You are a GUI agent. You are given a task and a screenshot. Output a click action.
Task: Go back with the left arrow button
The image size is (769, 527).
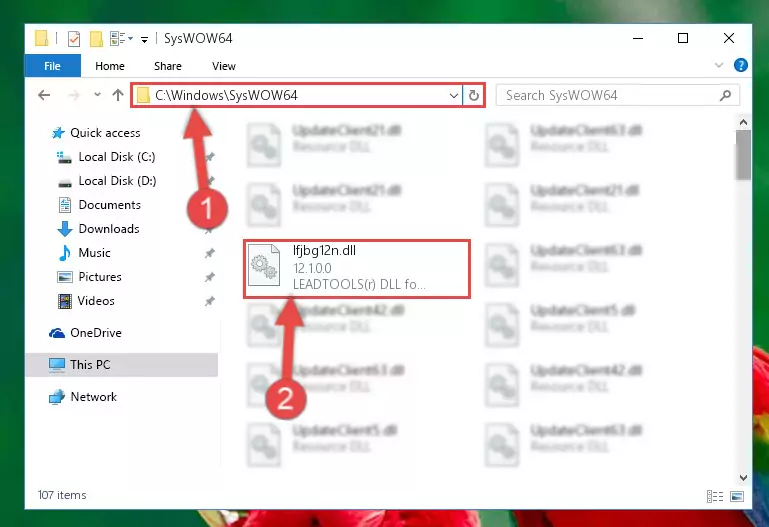[44, 95]
